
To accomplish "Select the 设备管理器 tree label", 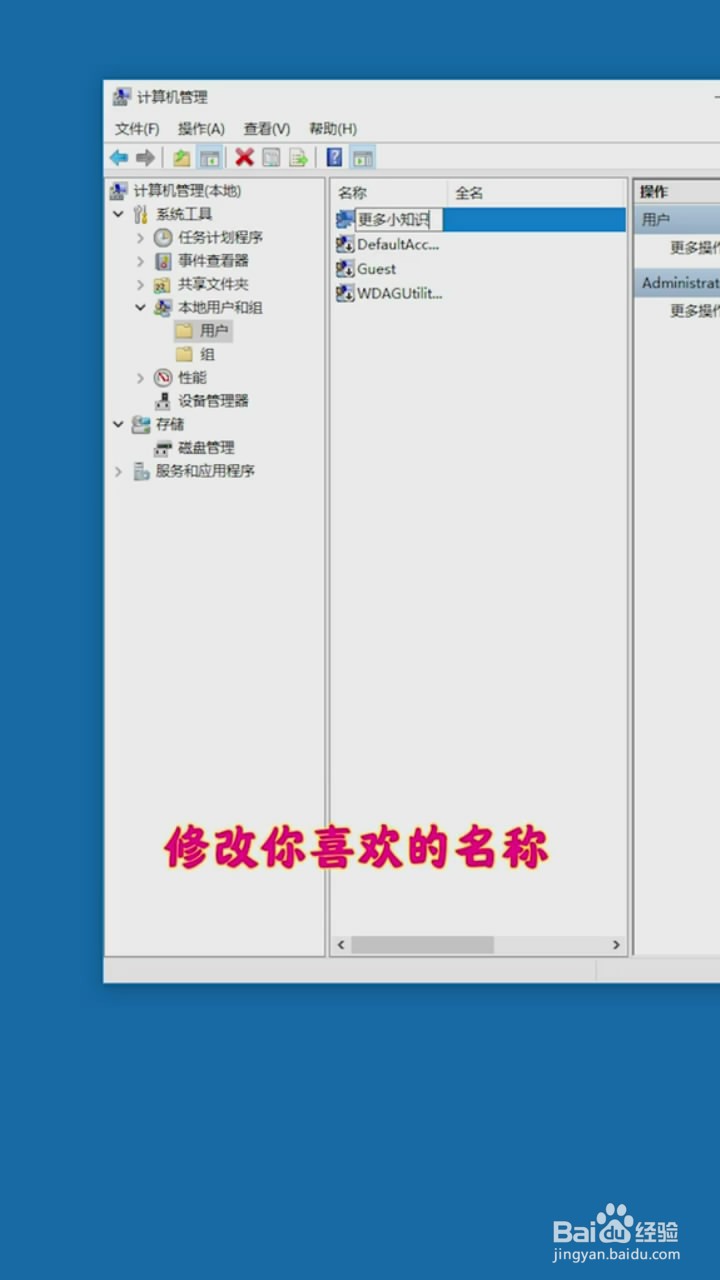I will click(213, 401).
